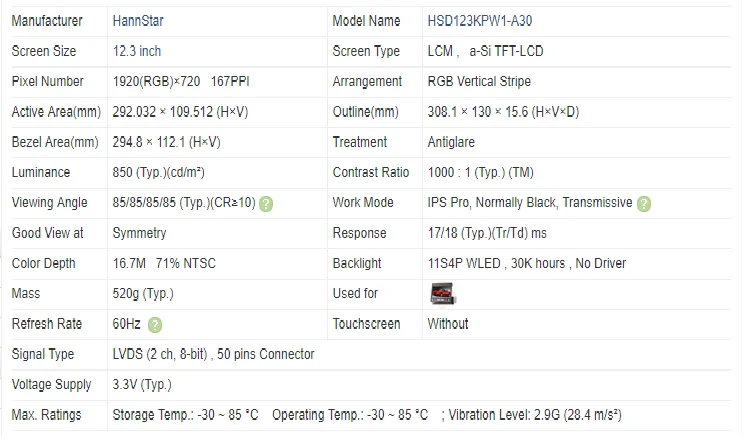The width and height of the screenshot is (743, 442).
Task: Click the 'Max. Ratings' row label
Action: 46,415
